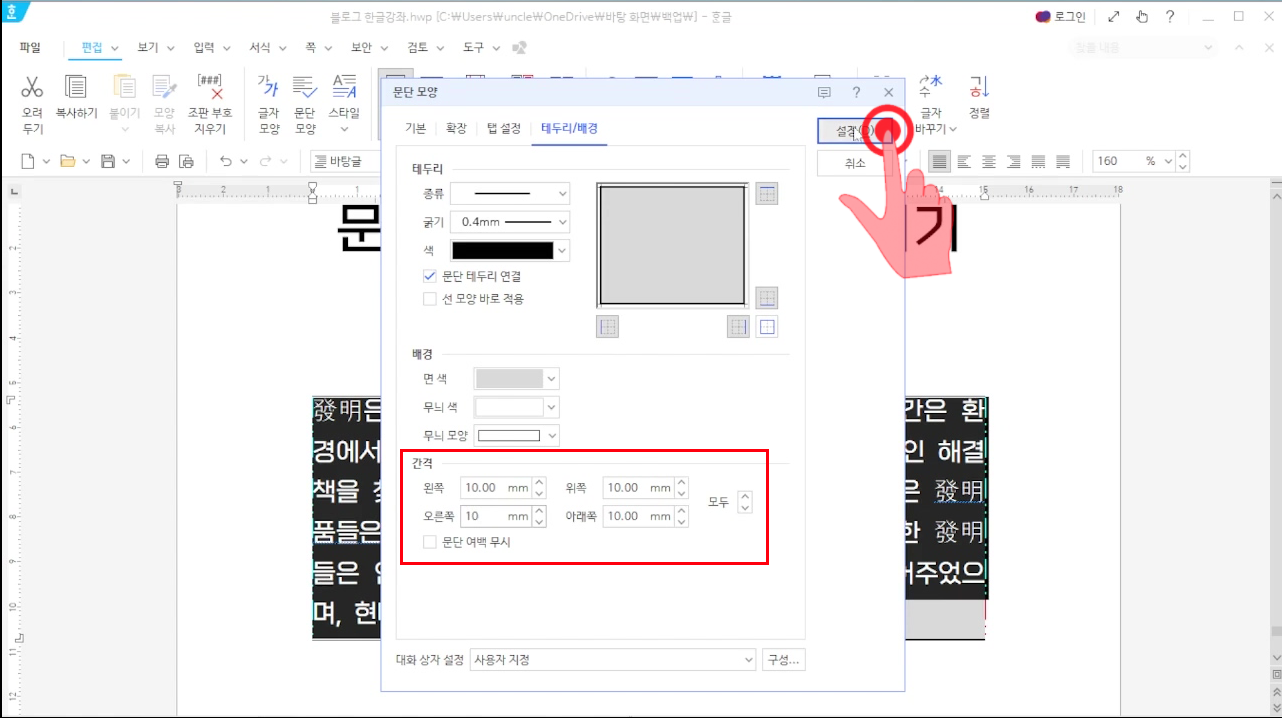
Task: Click the New Document icon
Action: (28, 161)
